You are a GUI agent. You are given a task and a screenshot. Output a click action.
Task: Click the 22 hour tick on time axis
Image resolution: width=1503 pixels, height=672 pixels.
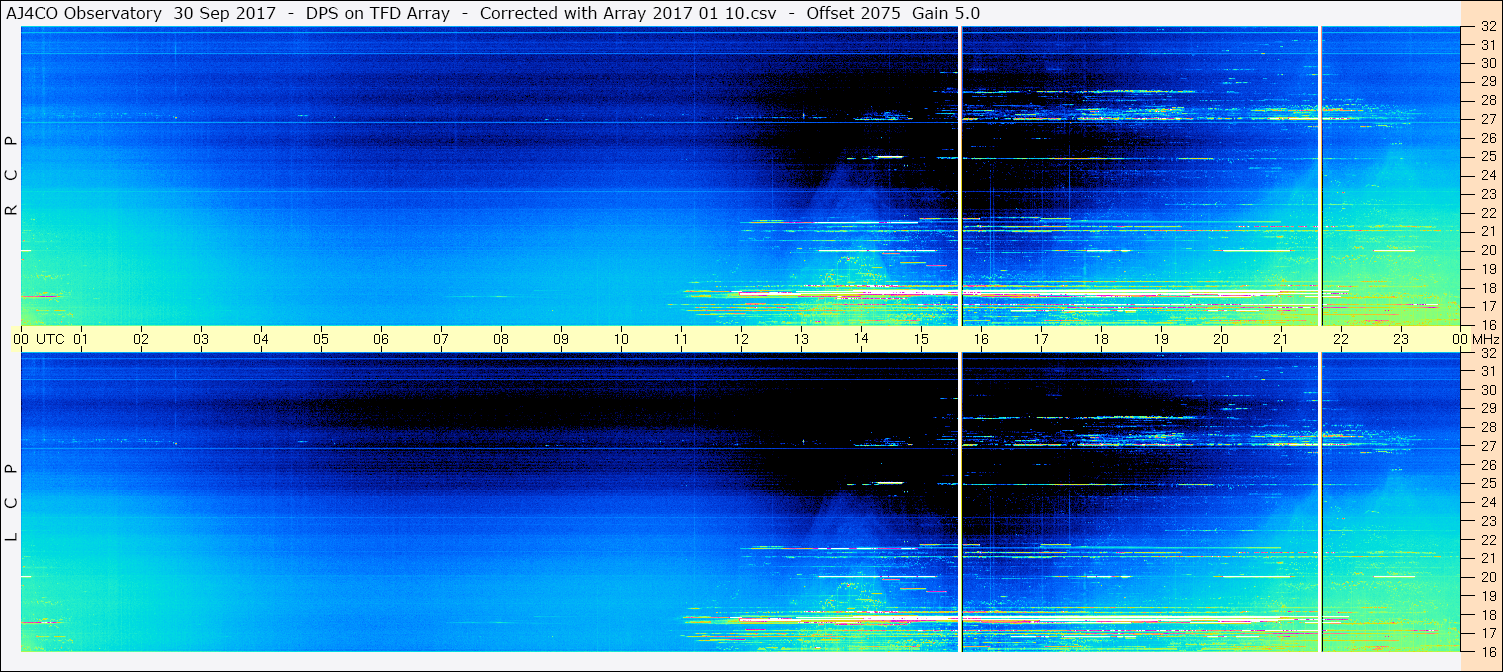(x=1341, y=339)
